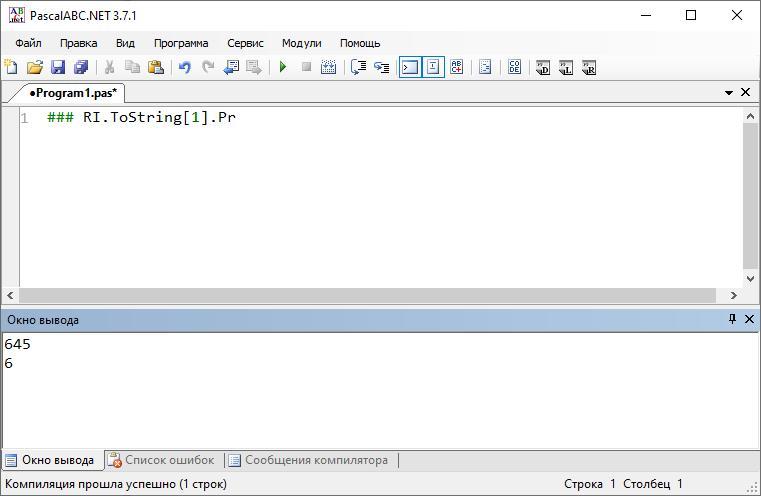Click output value 6 on second line
Screen dimensions: 761x496
coord(9,364)
